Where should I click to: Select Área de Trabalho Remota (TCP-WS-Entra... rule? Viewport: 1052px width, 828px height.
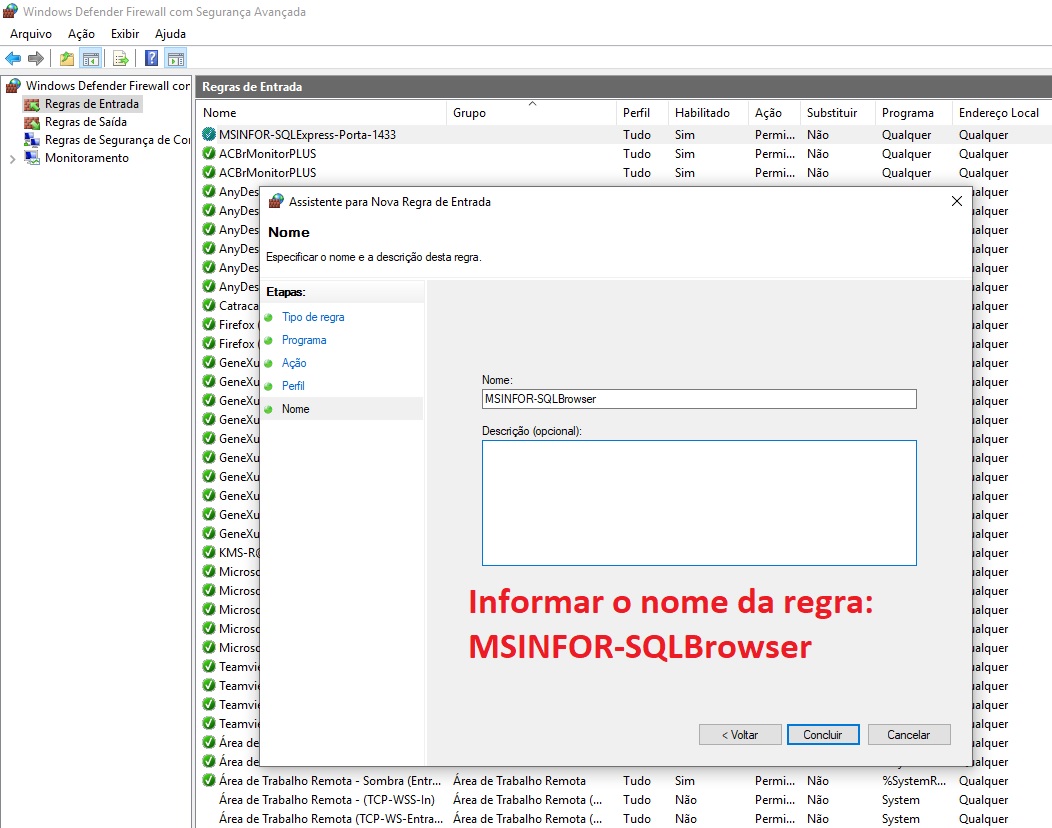(x=624, y=819)
